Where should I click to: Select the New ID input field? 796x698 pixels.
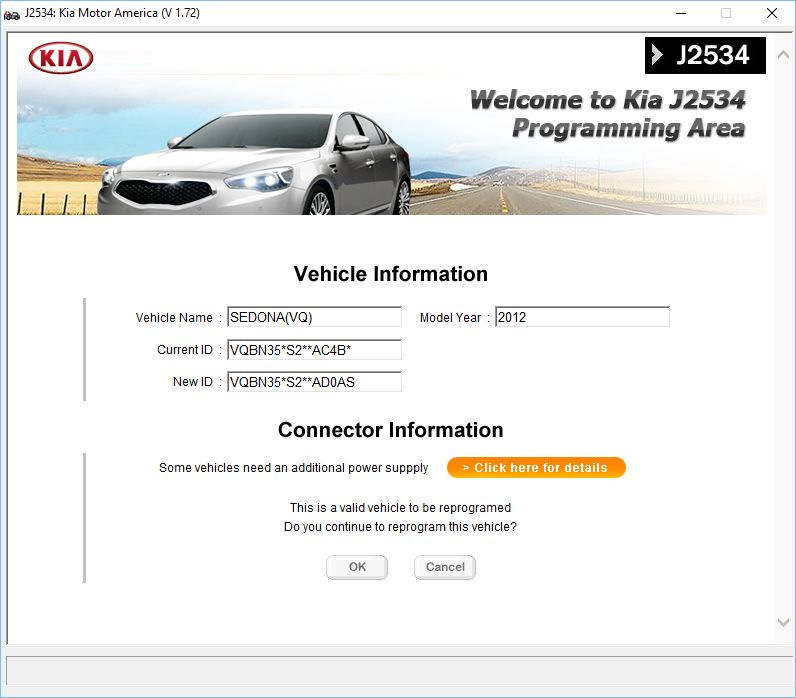pos(314,382)
